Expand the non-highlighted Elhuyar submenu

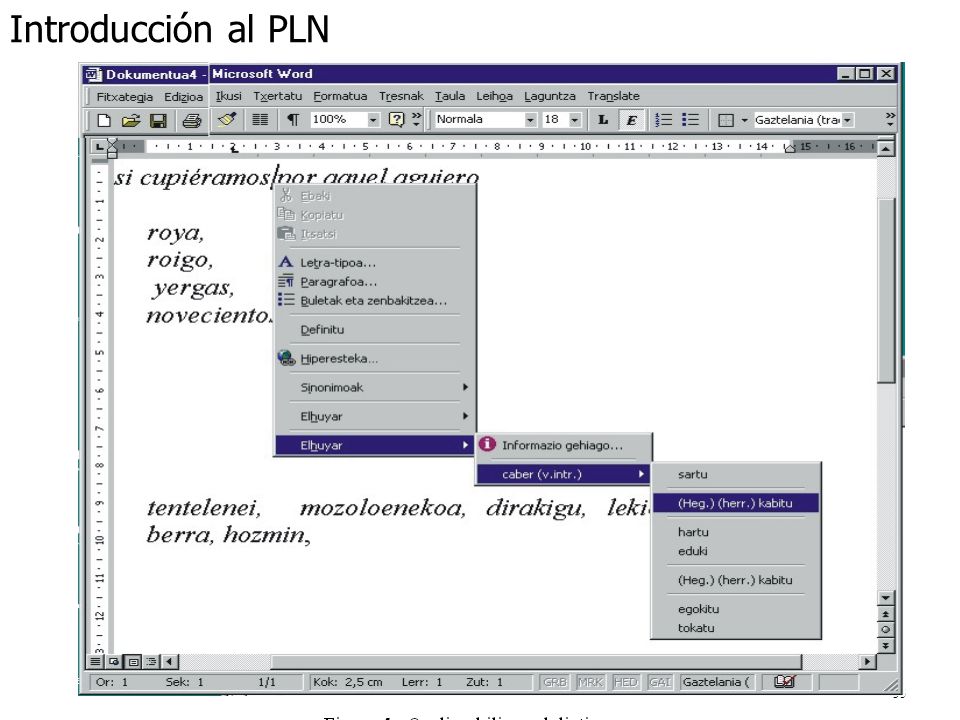point(374,416)
